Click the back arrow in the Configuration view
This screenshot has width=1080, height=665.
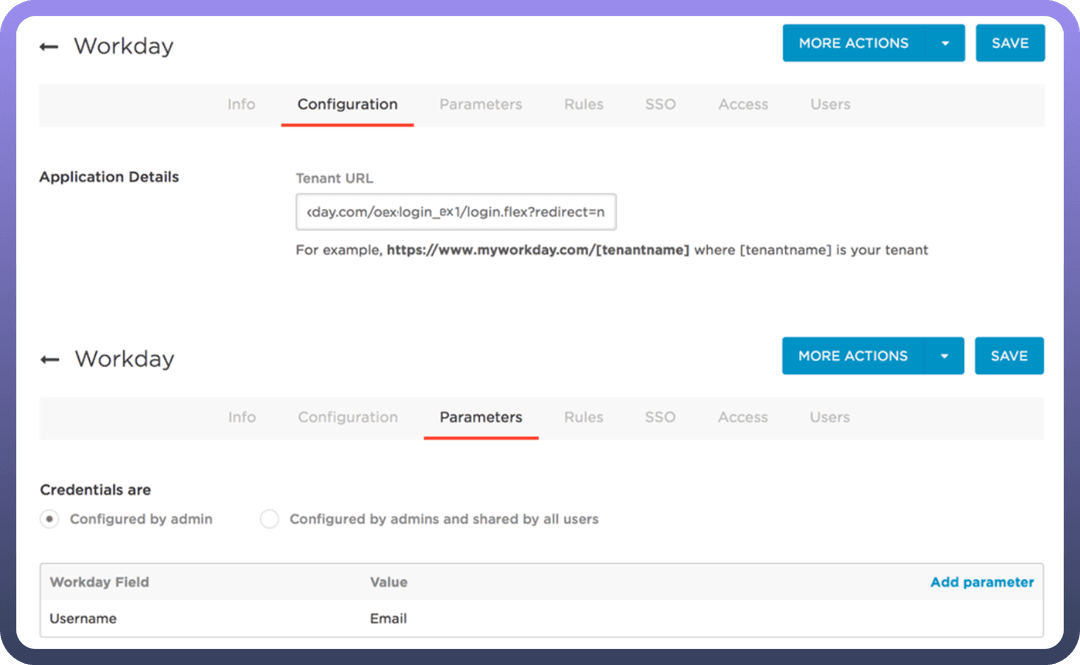[x=49, y=47]
